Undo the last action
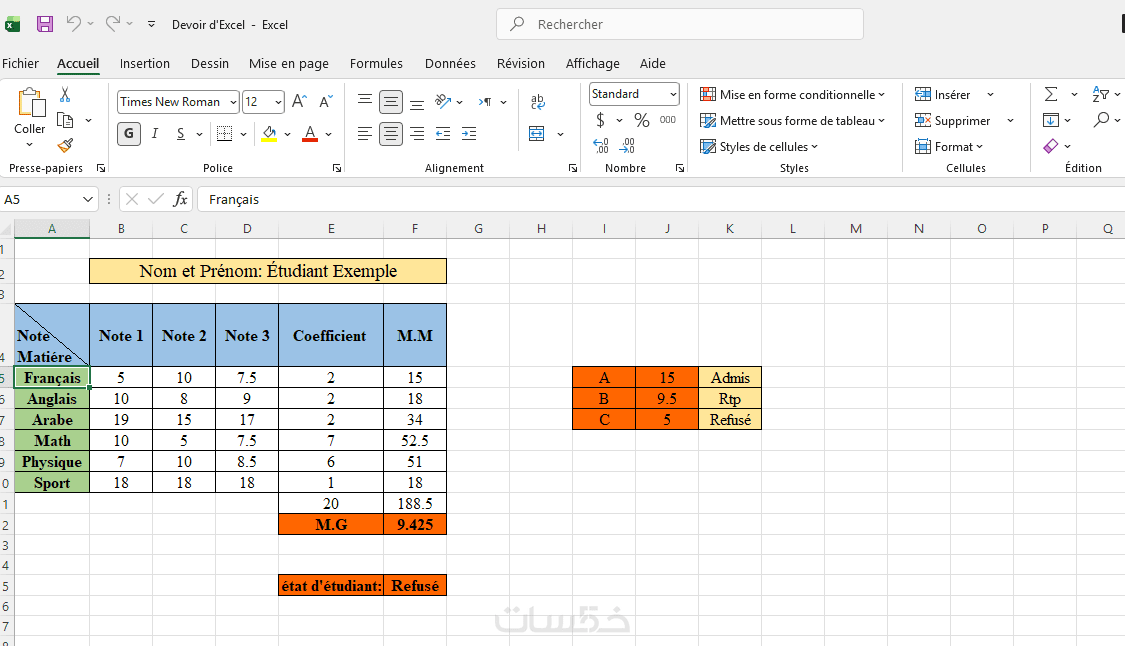 73,24
